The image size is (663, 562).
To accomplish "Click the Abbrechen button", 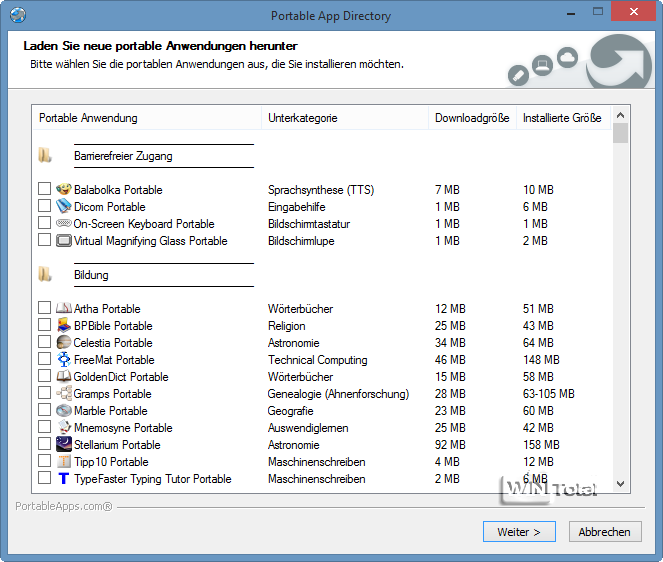I will click(x=605, y=532).
